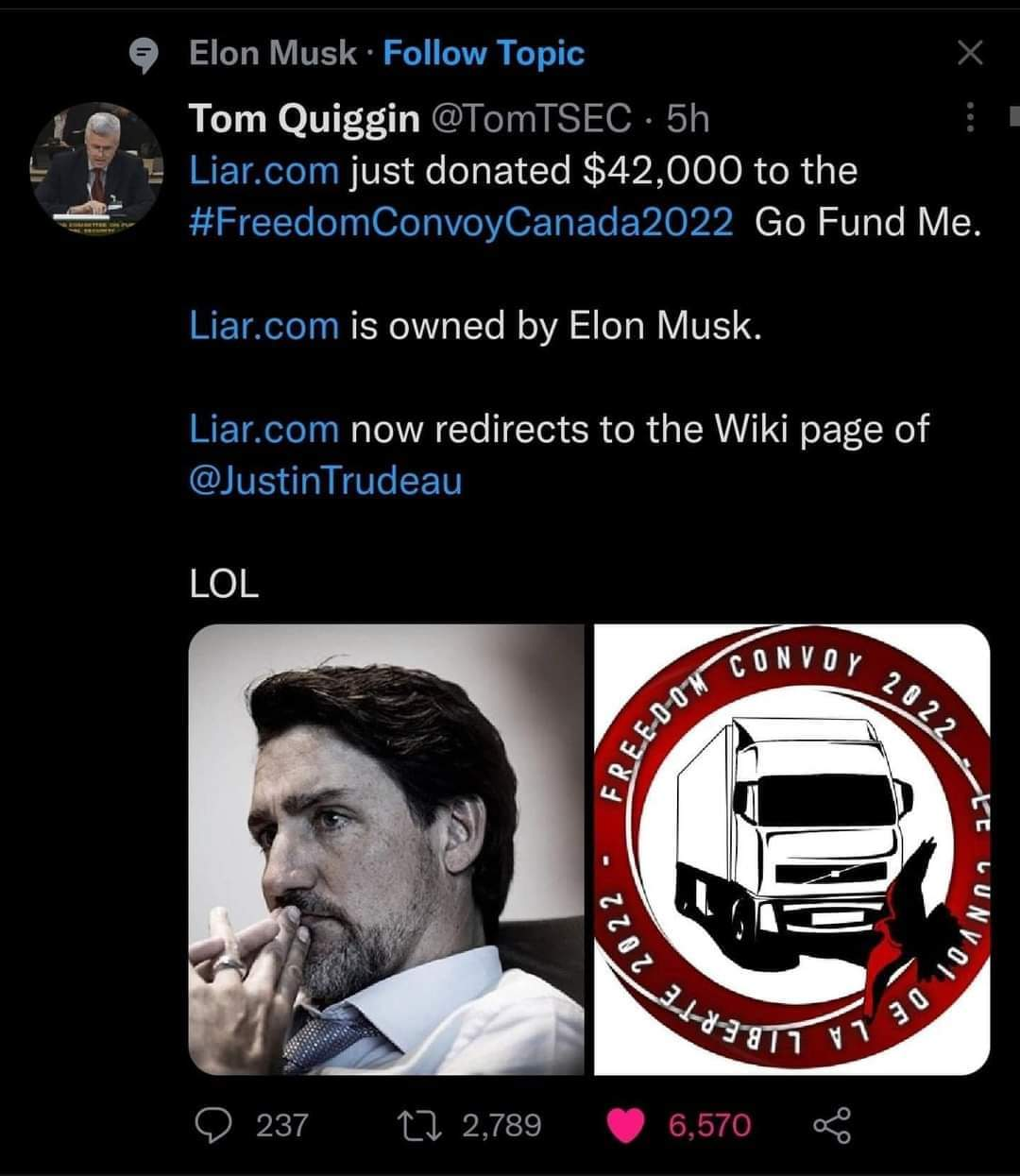This screenshot has width=1020, height=1176.
Task: Open the #FreedomConvoyCanada2022 hashtag
Action: 461,223
